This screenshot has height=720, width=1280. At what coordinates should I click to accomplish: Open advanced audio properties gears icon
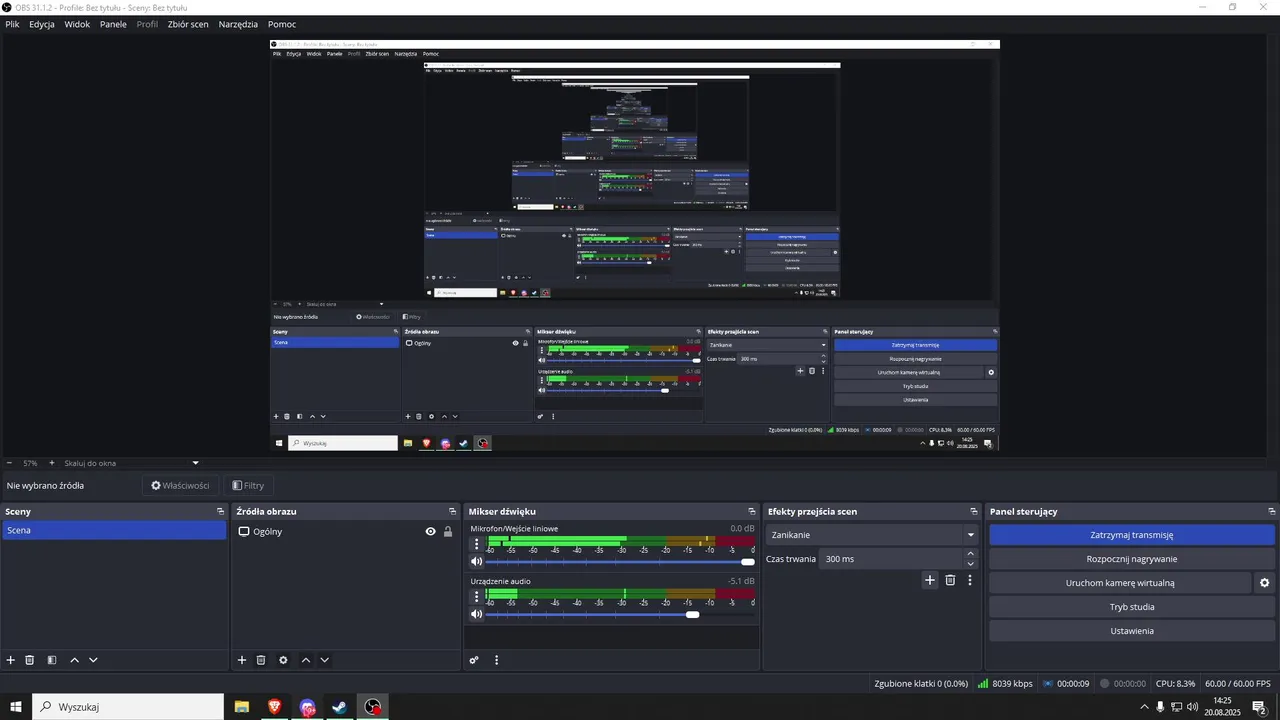coord(474,660)
